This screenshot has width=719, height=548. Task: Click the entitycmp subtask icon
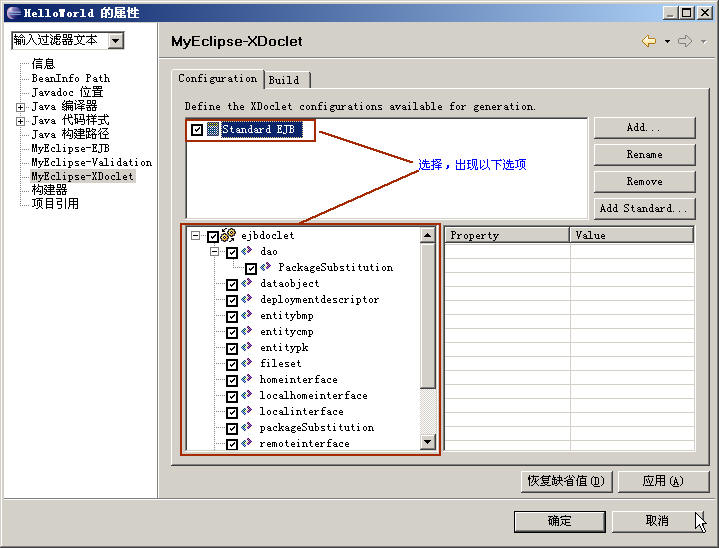(247, 331)
